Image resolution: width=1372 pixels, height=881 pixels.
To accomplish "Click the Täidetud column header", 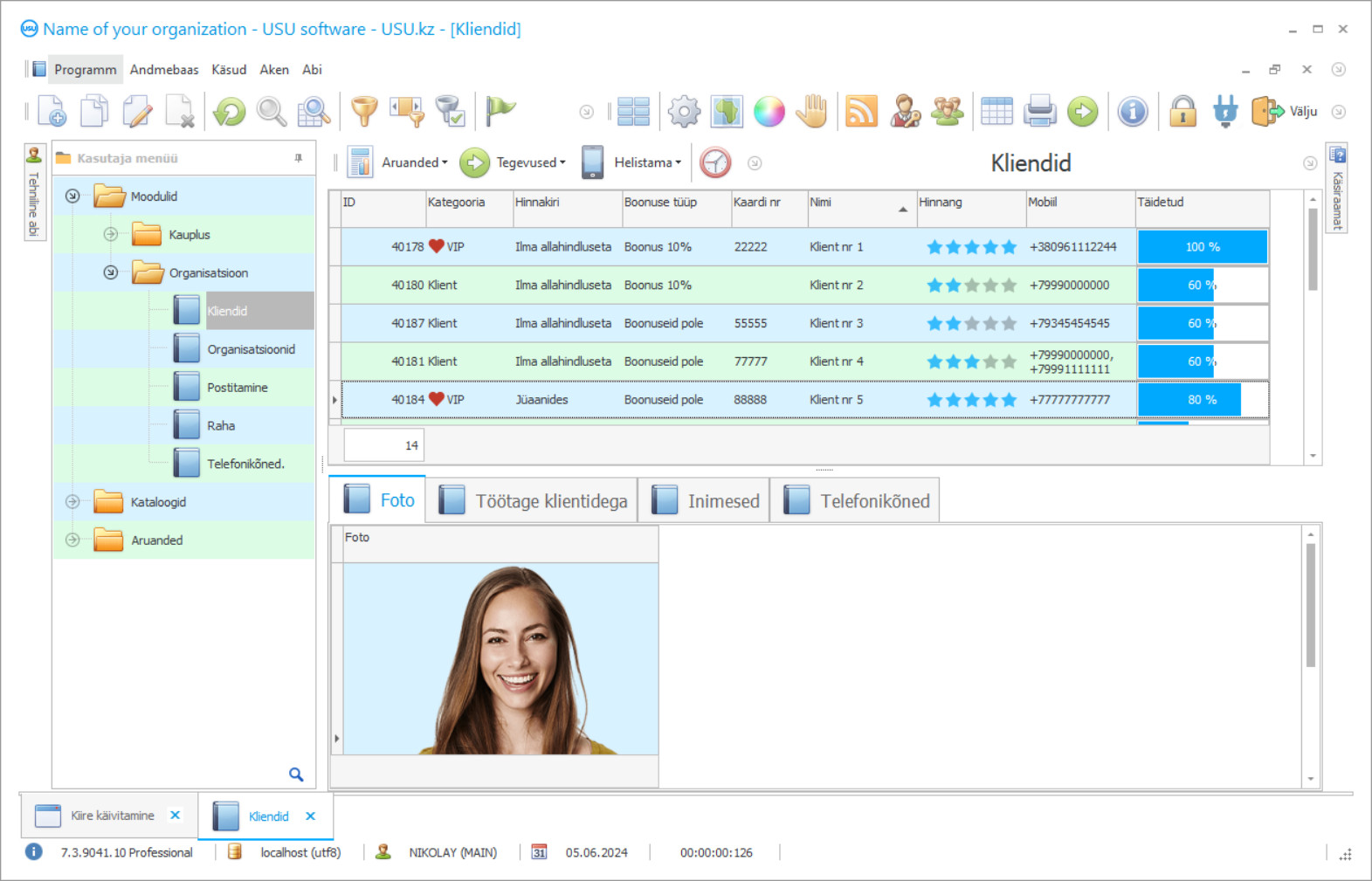I will (1202, 208).
